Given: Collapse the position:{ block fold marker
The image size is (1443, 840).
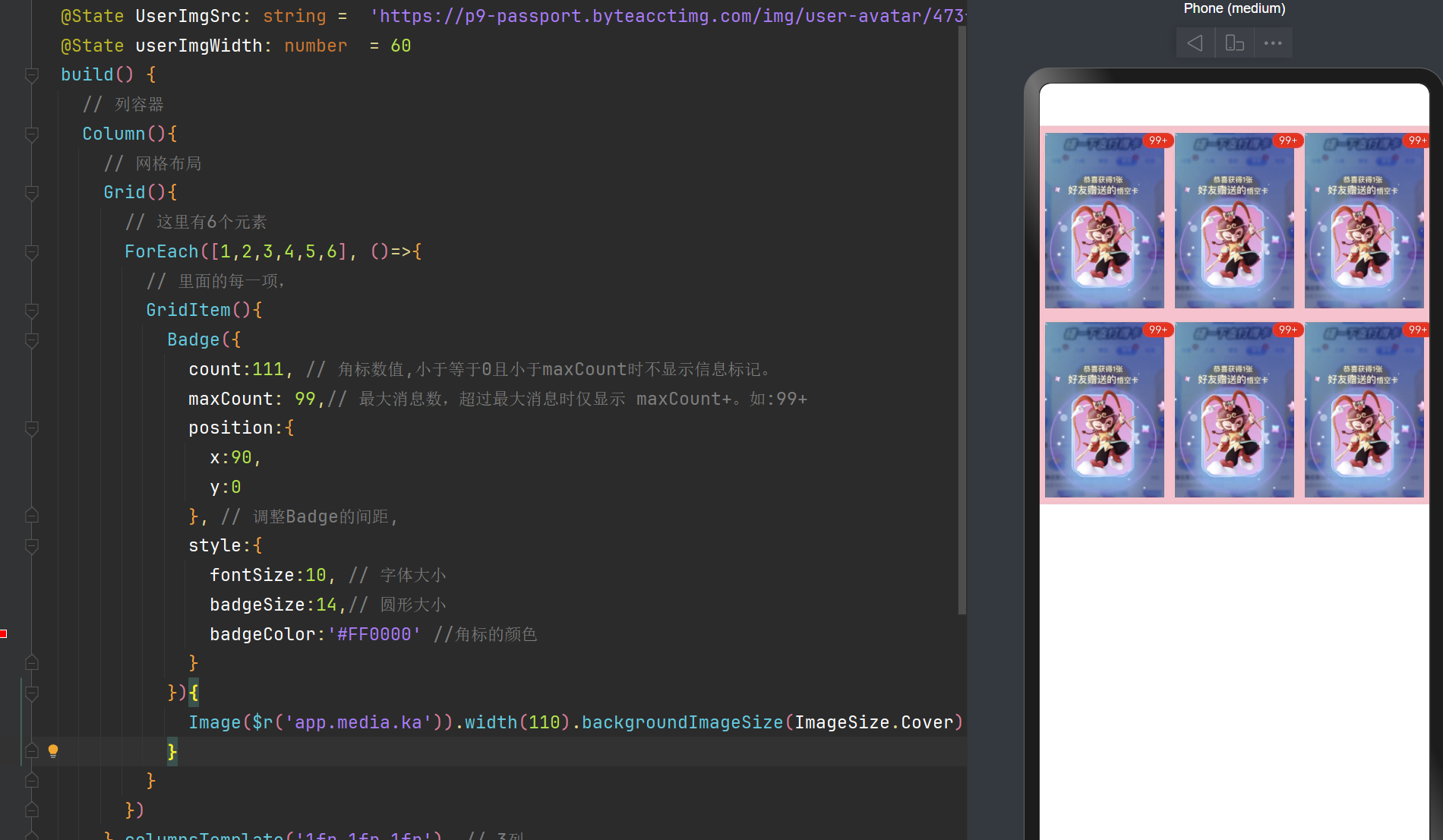Looking at the screenshot, I should [32, 428].
